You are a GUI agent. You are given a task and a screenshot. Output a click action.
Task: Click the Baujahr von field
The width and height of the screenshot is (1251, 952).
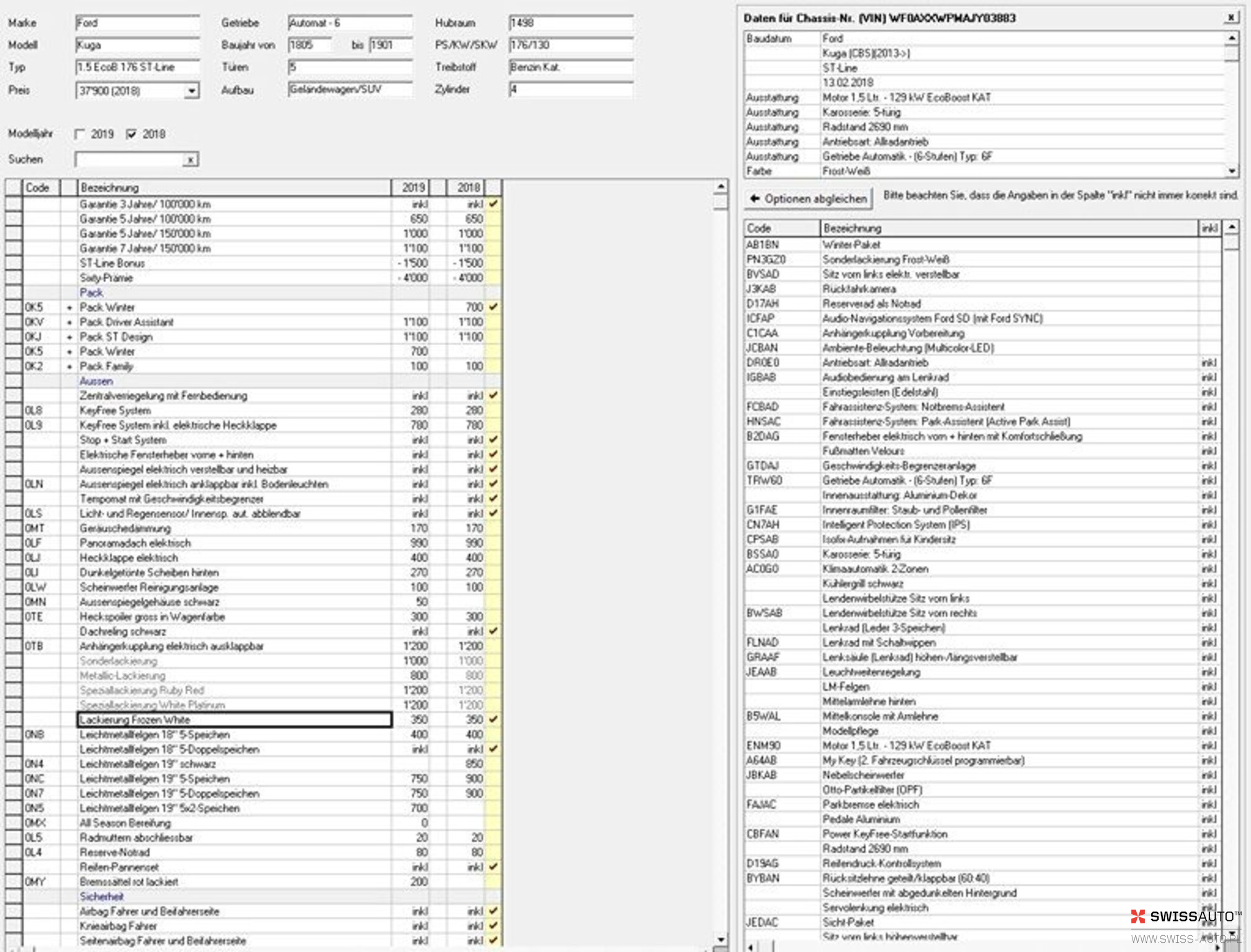[310, 45]
